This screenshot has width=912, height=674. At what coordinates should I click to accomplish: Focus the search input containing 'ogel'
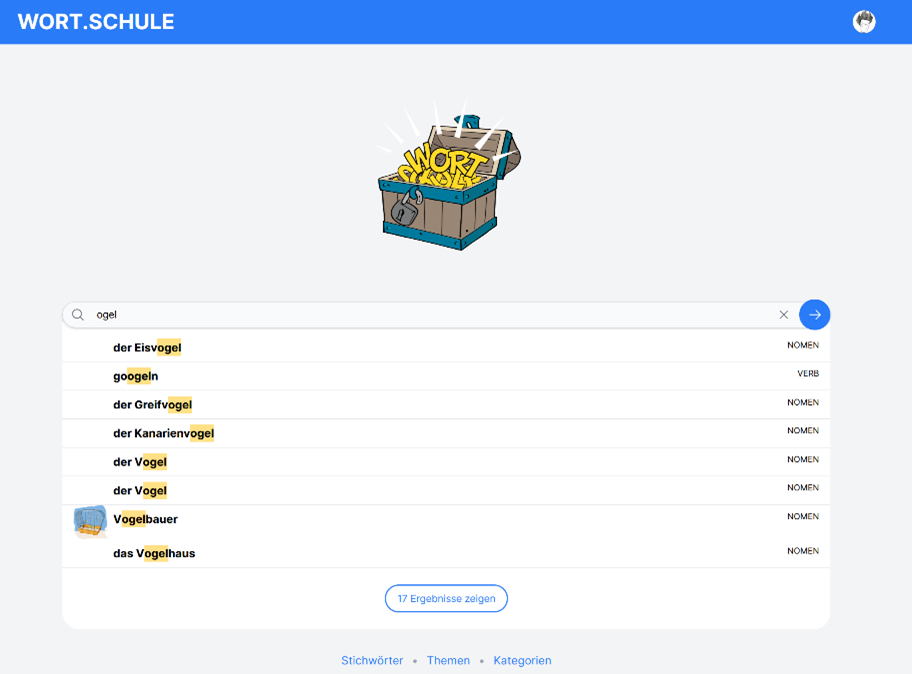[x=430, y=315]
